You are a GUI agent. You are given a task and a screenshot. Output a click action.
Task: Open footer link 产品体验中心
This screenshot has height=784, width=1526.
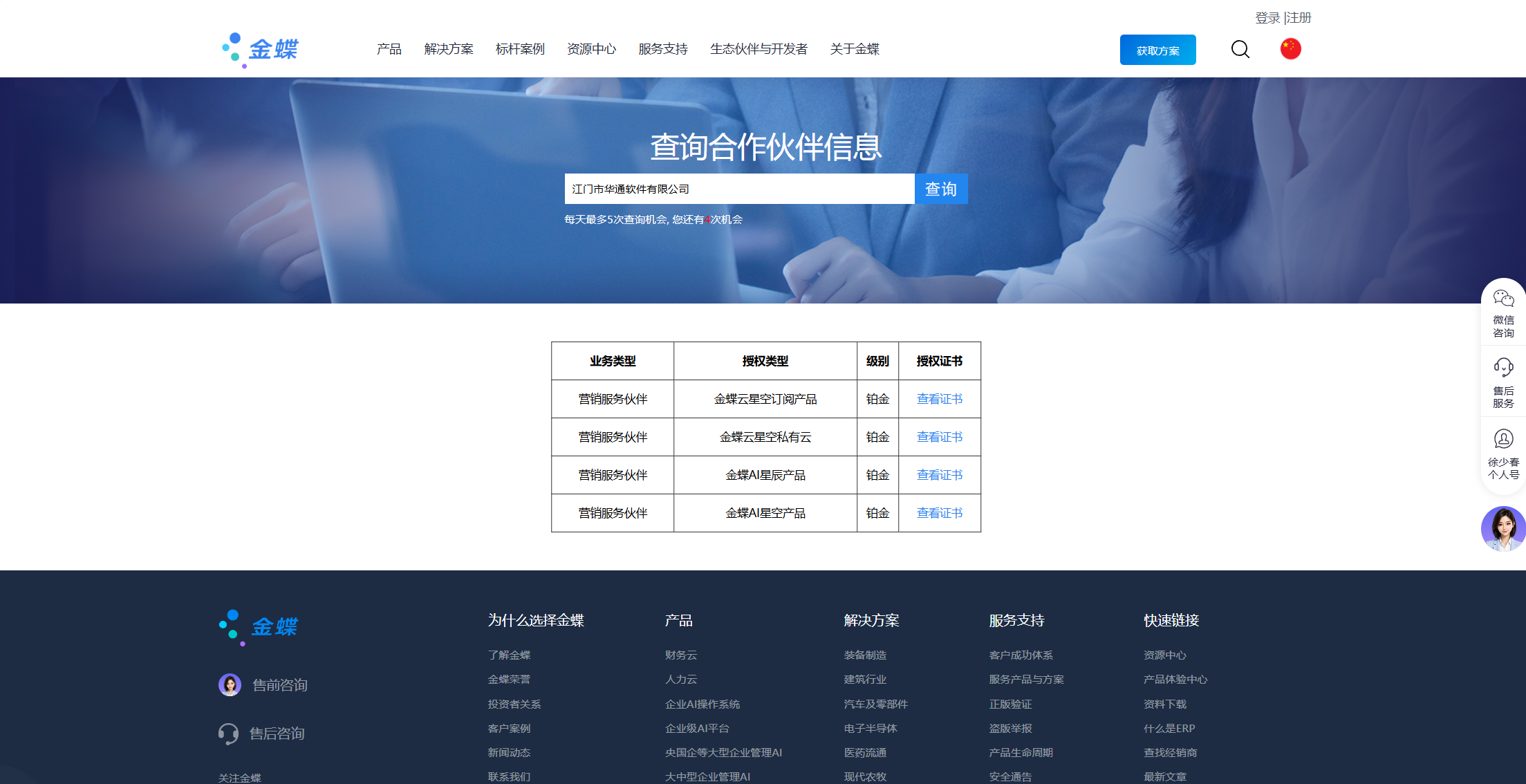(x=1175, y=679)
